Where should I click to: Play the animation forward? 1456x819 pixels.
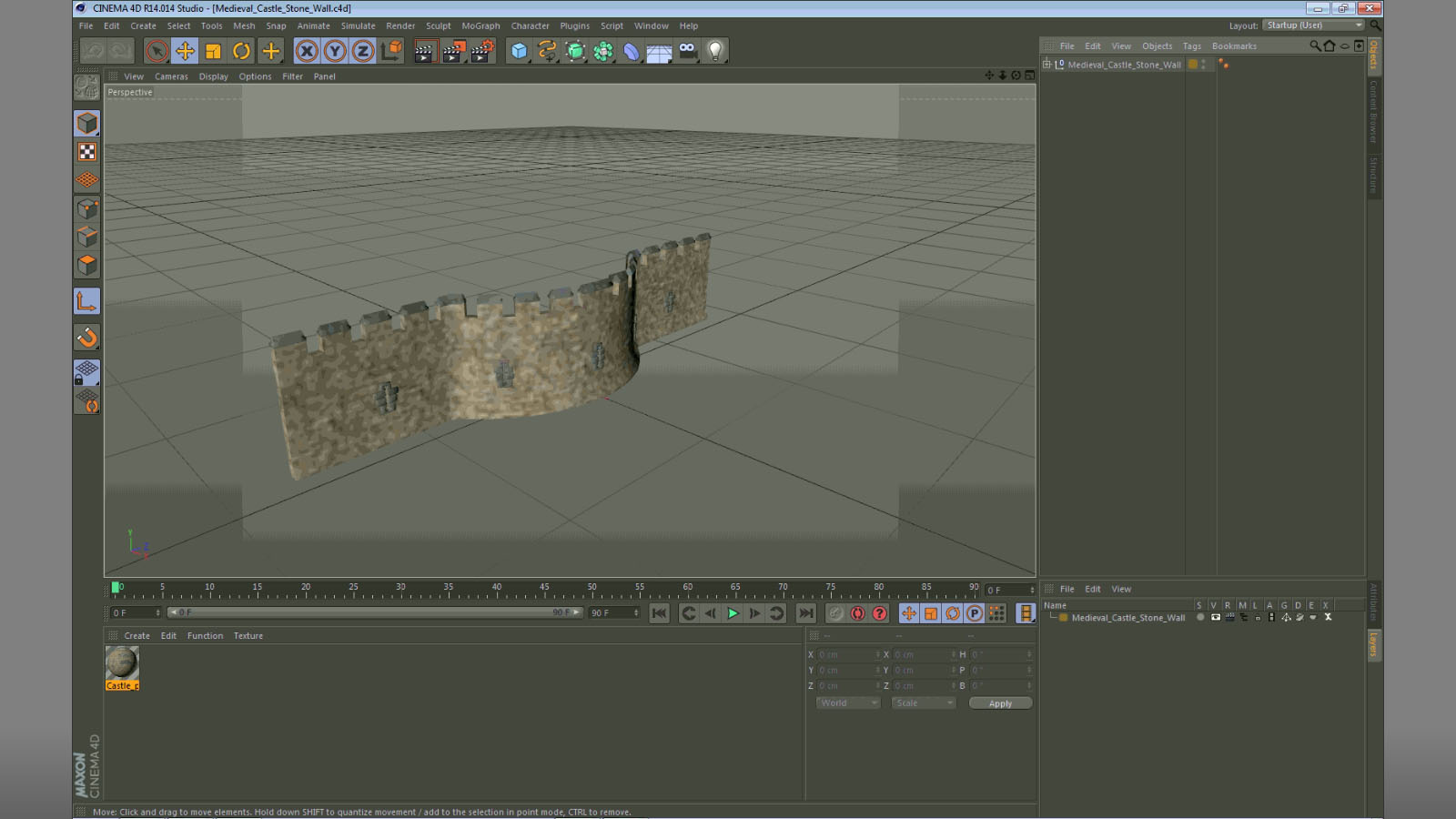click(x=733, y=613)
